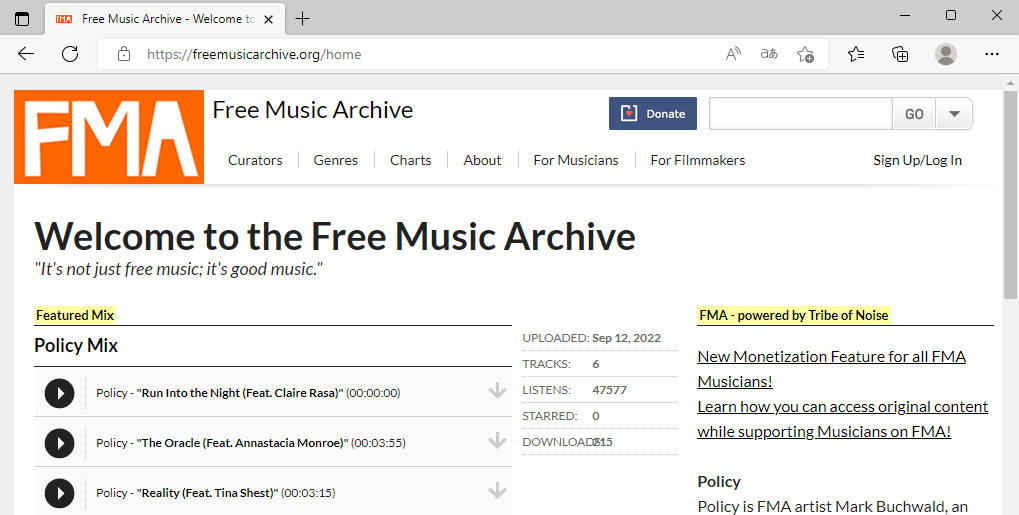Open a new tab with plus button
This screenshot has width=1019, height=515.
pyautogui.click(x=302, y=19)
